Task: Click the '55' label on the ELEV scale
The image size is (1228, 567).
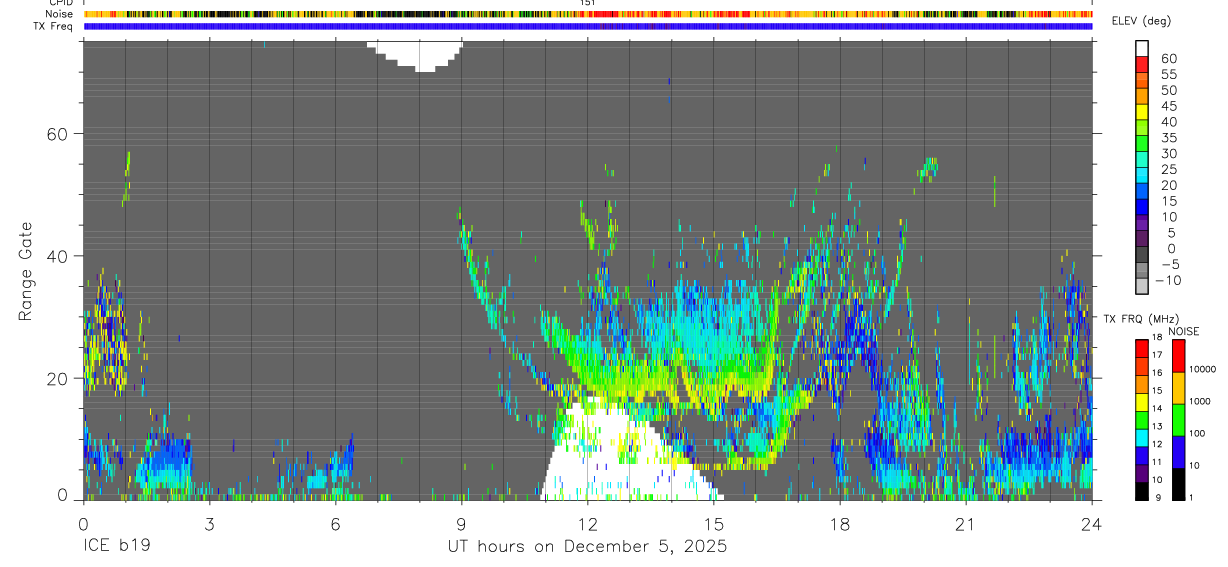Action: 1168,74
